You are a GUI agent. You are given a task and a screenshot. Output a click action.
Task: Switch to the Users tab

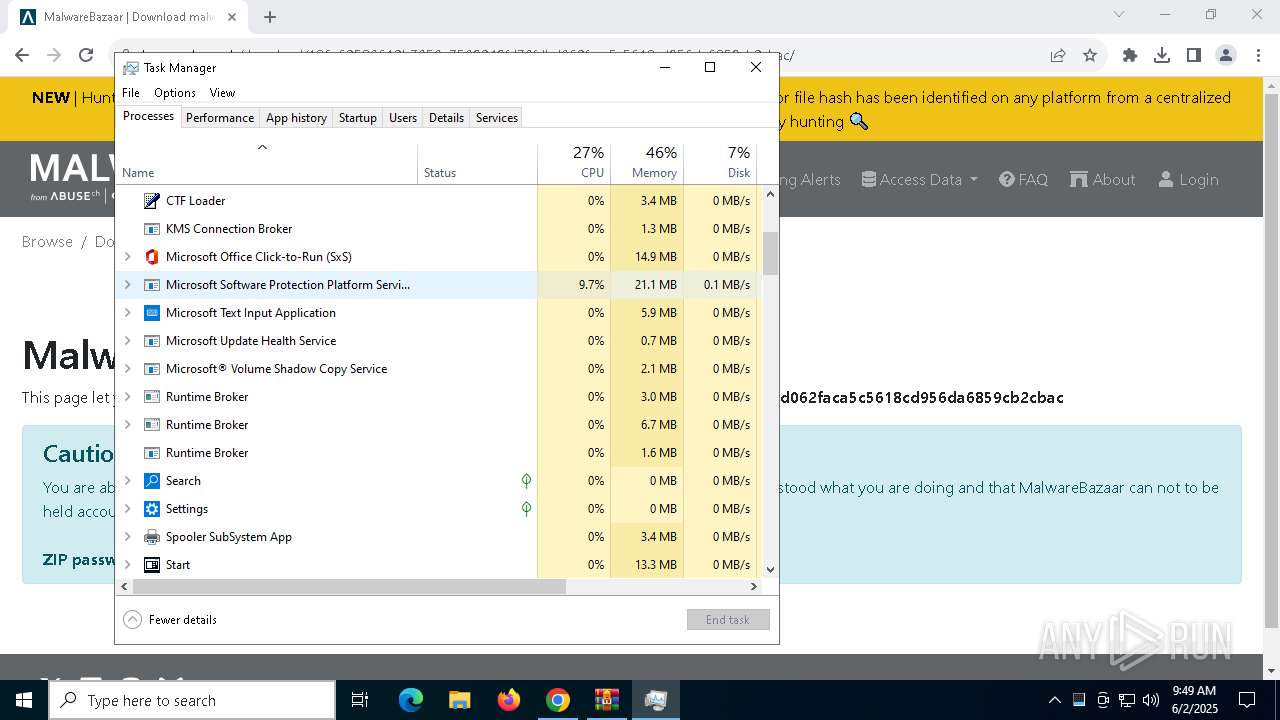(x=403, y=118)
